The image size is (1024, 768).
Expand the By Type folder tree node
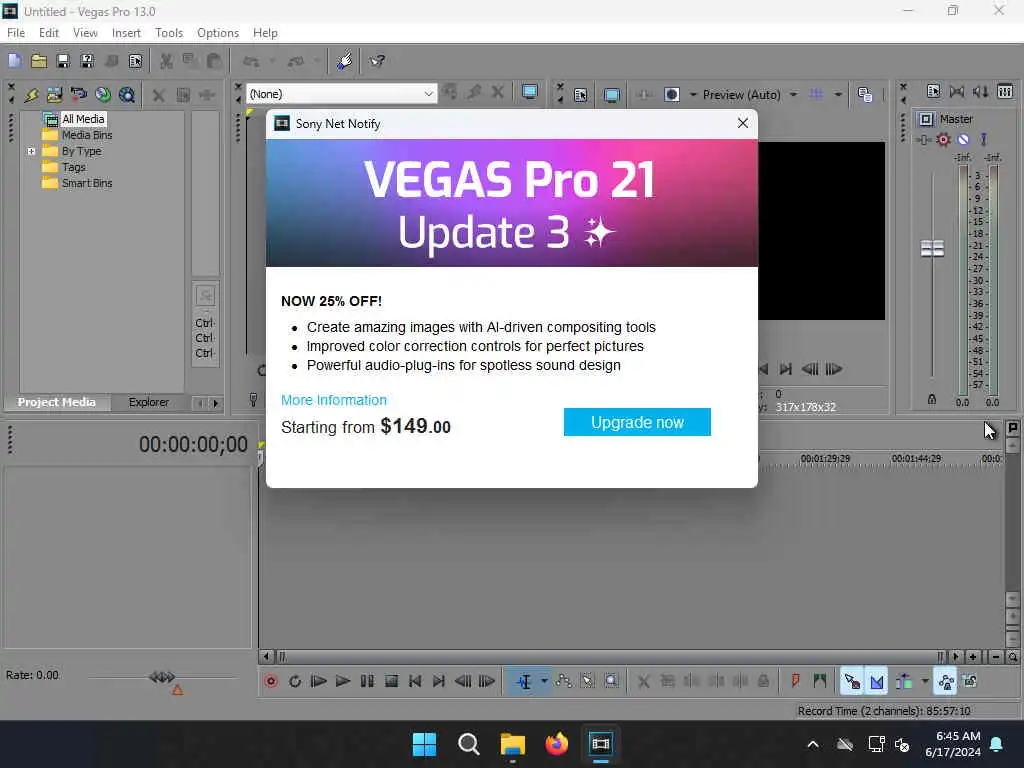click(x=31, y=151)
